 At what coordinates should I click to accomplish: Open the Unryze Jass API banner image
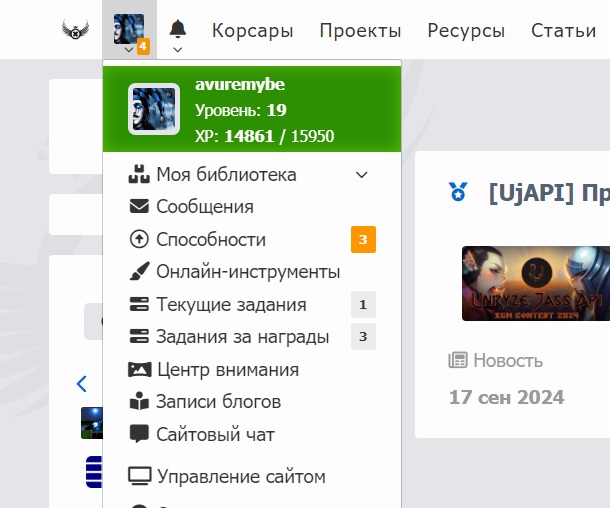pyautogui.click(x=536, y=284)
